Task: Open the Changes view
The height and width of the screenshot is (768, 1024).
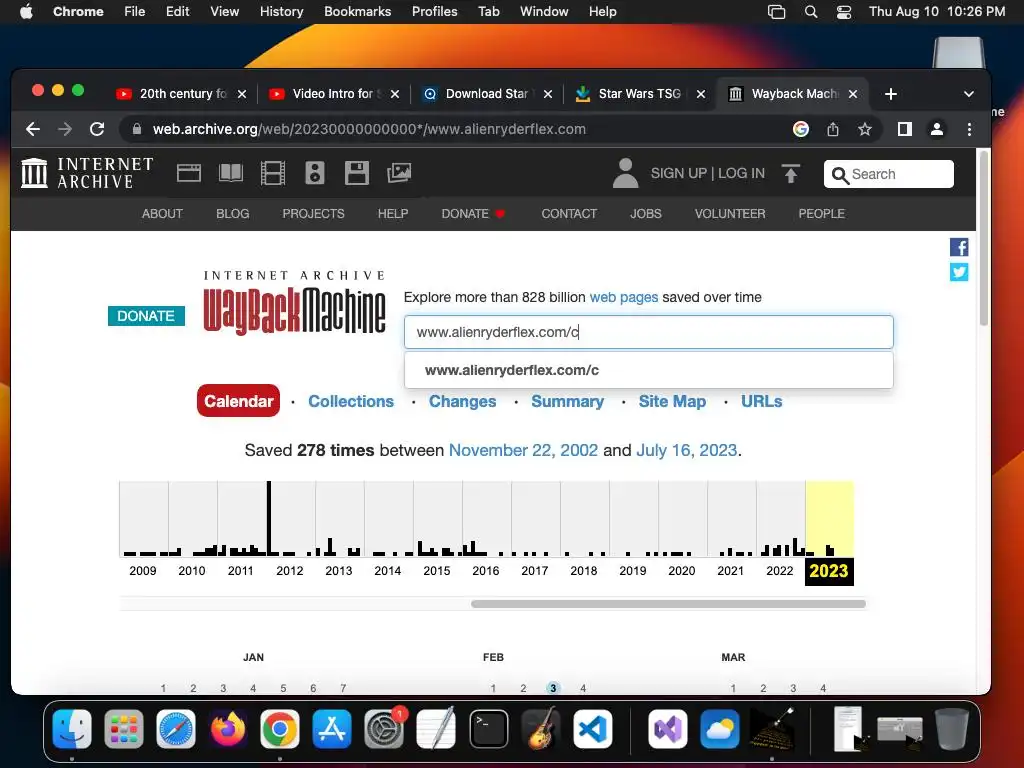Action: (462, 401)
